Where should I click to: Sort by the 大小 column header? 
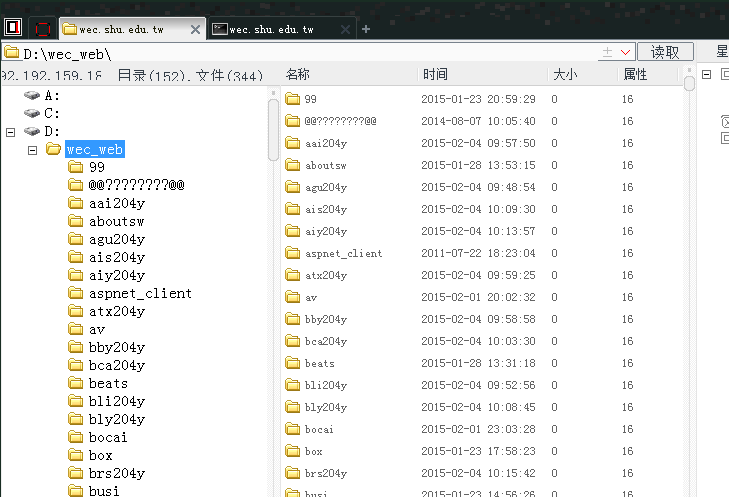coord(565,74)
